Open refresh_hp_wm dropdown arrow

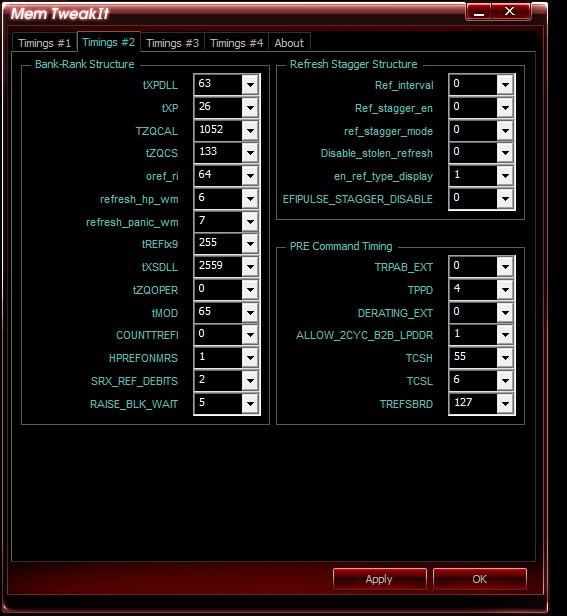250,199
